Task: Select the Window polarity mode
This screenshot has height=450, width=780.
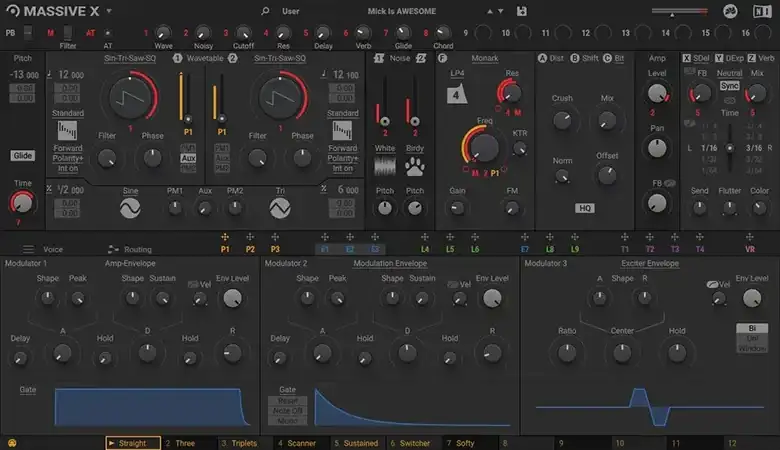Action: 752,349
